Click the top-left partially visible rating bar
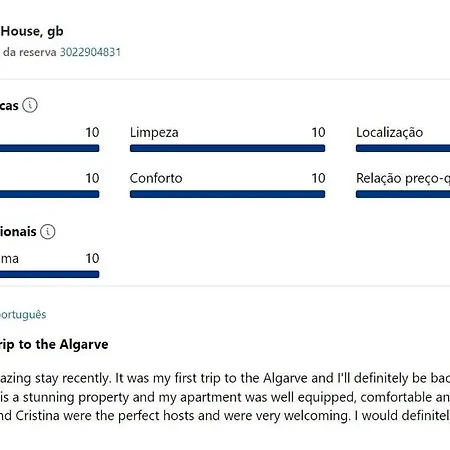This screenshot has height=450, width=450. click(50, 148)
